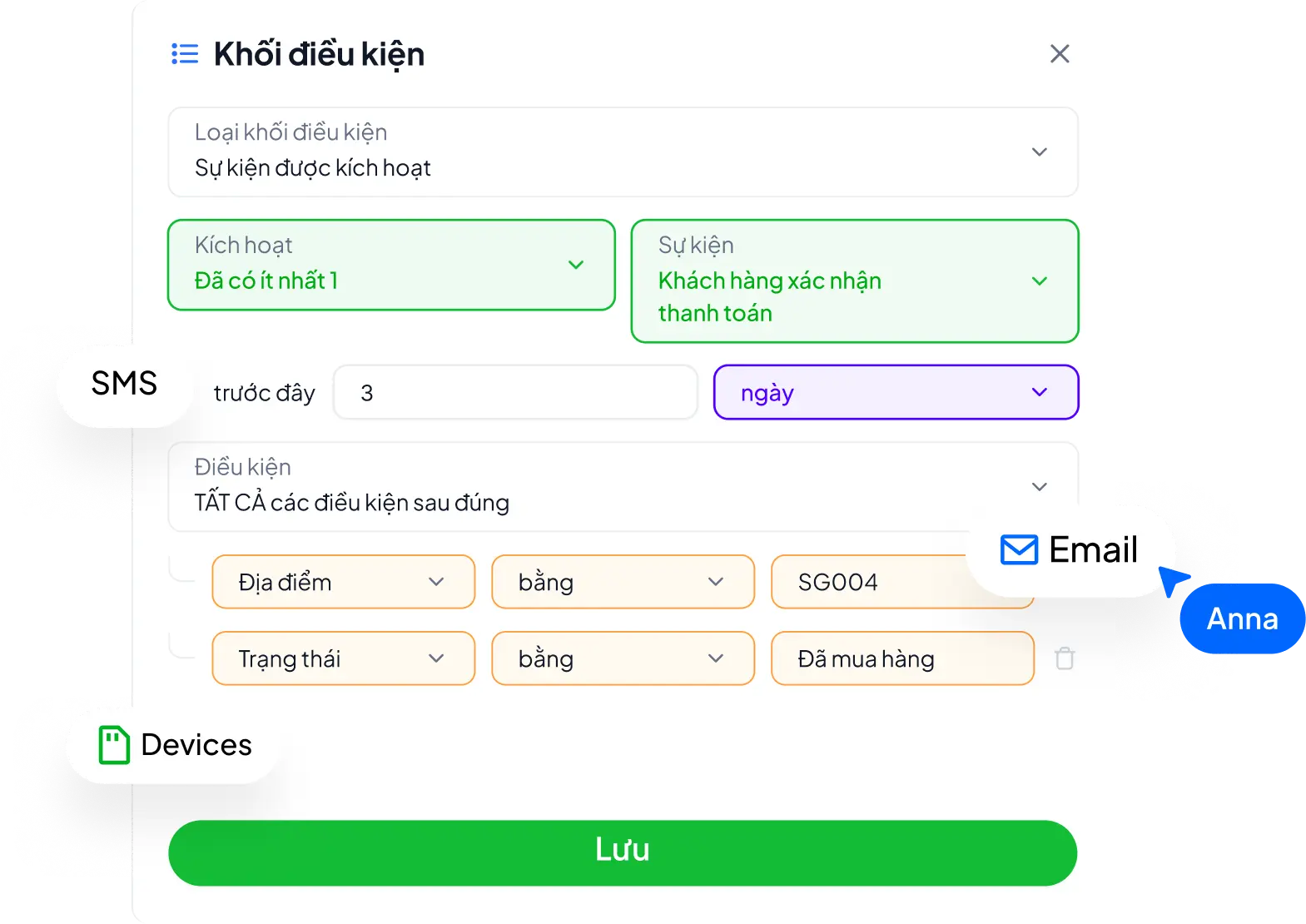The width and height of the screenshot is (1306, 924).
Task: Click the green Devices card icon
Action: [114, 745]
